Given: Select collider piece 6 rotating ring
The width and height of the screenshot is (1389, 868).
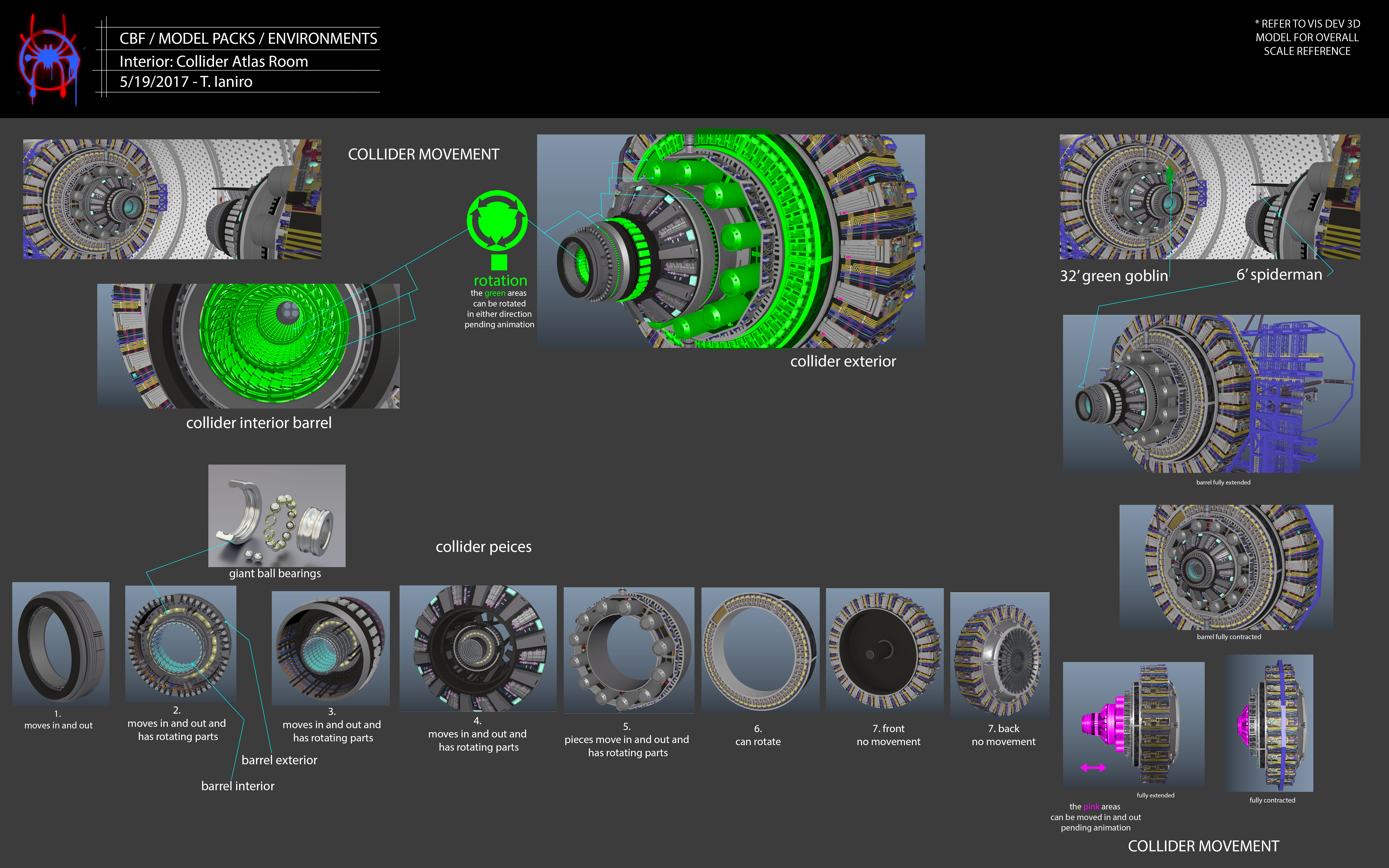Looking at the screenshot, I should [760, 649].
